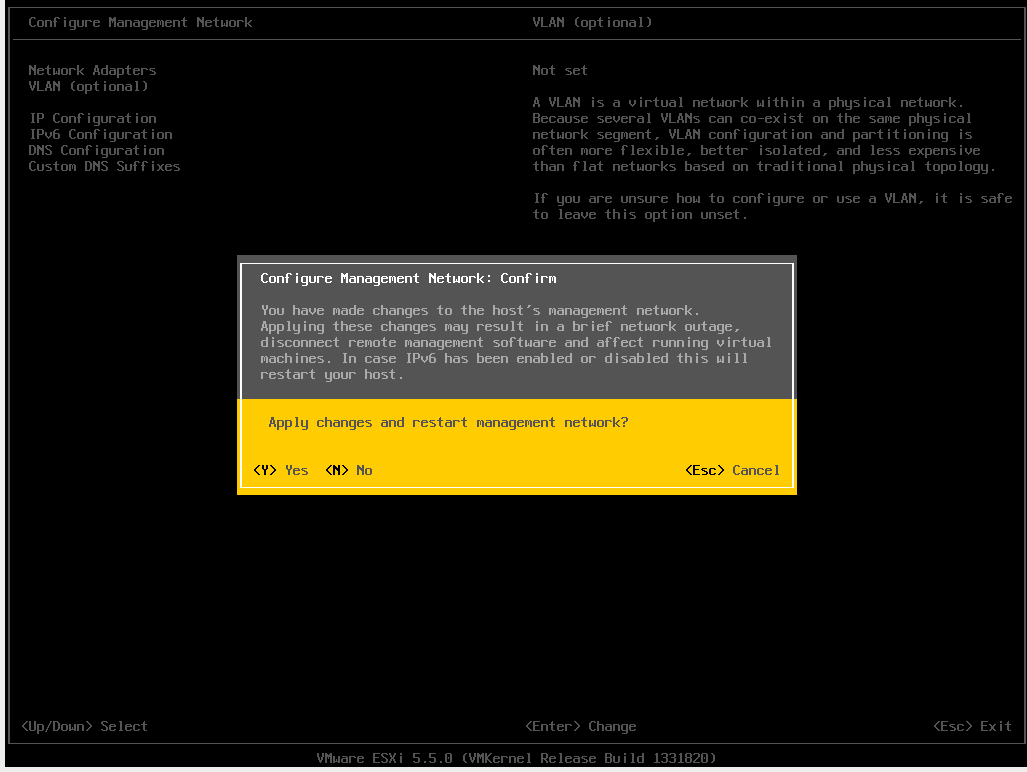Screen dimensions: 1027x772
Task: Click Yes to apply network changes
Action: point(281,470)
